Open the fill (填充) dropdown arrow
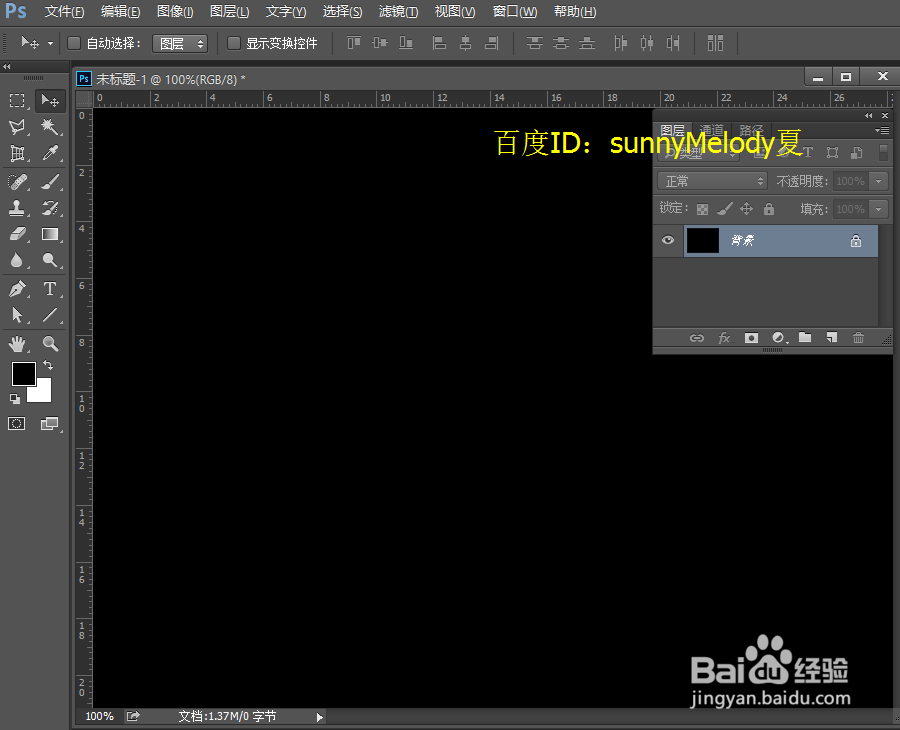This screenshot has height=730, width=900. (x=878, y=209)
